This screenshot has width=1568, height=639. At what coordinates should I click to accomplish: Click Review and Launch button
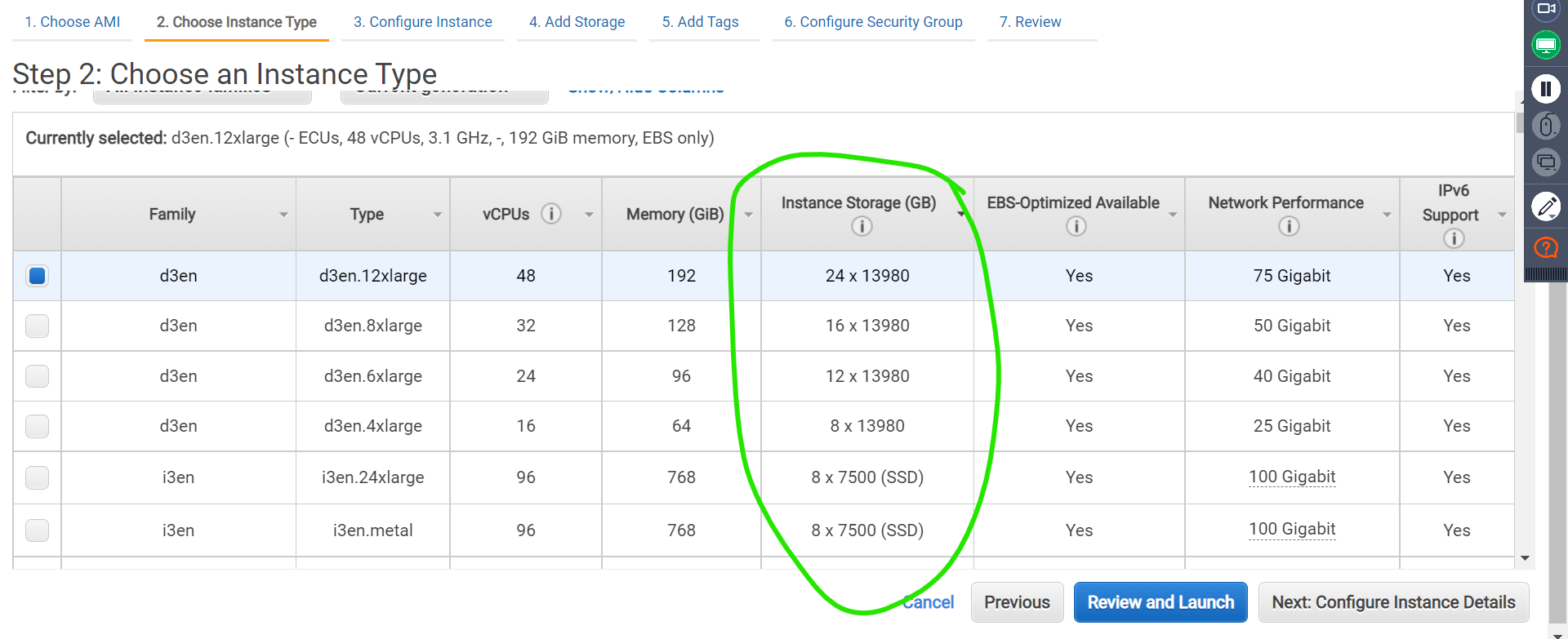click(x=1160, y=602)
